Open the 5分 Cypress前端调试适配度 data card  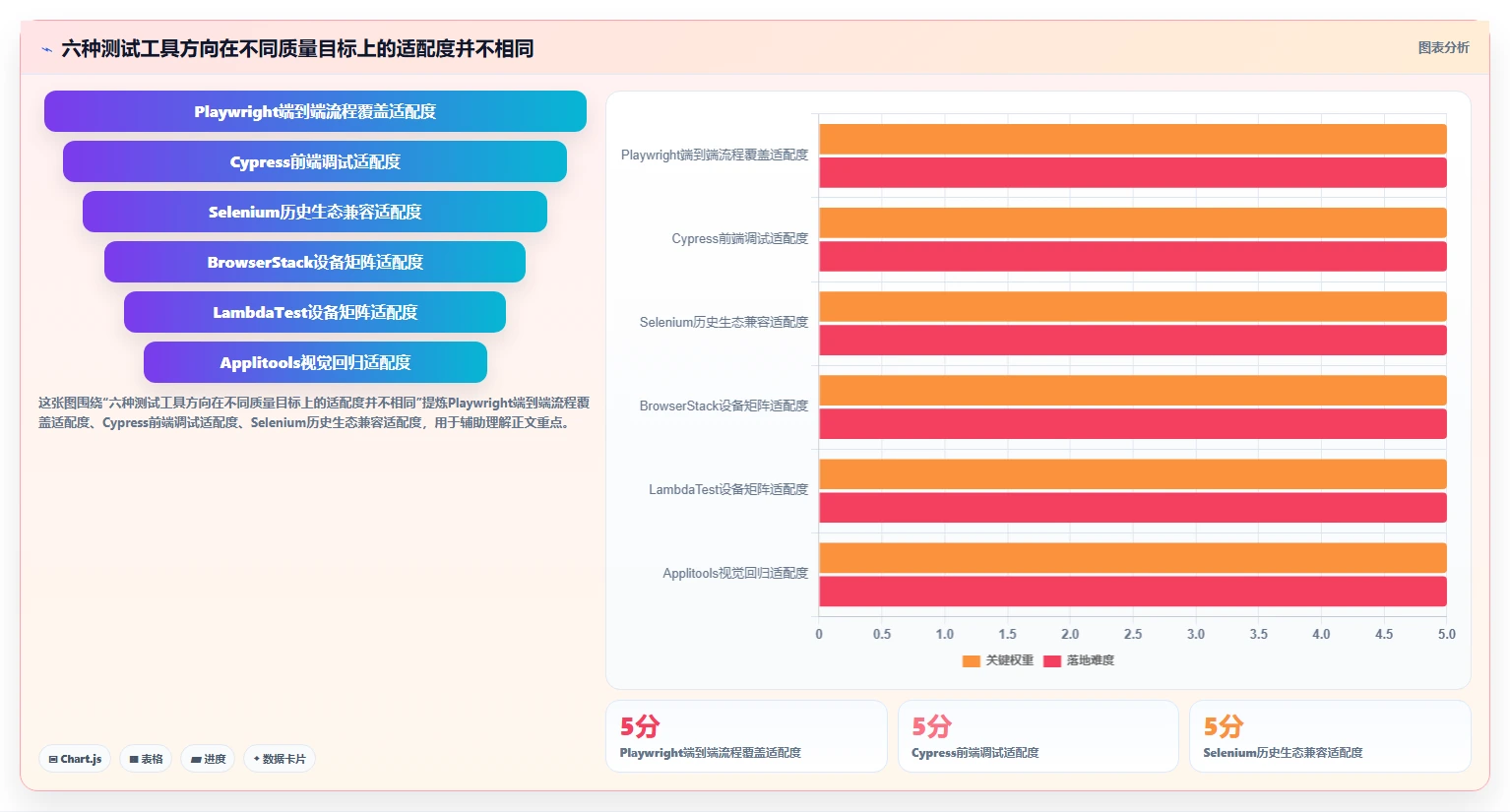[1038, 736]
